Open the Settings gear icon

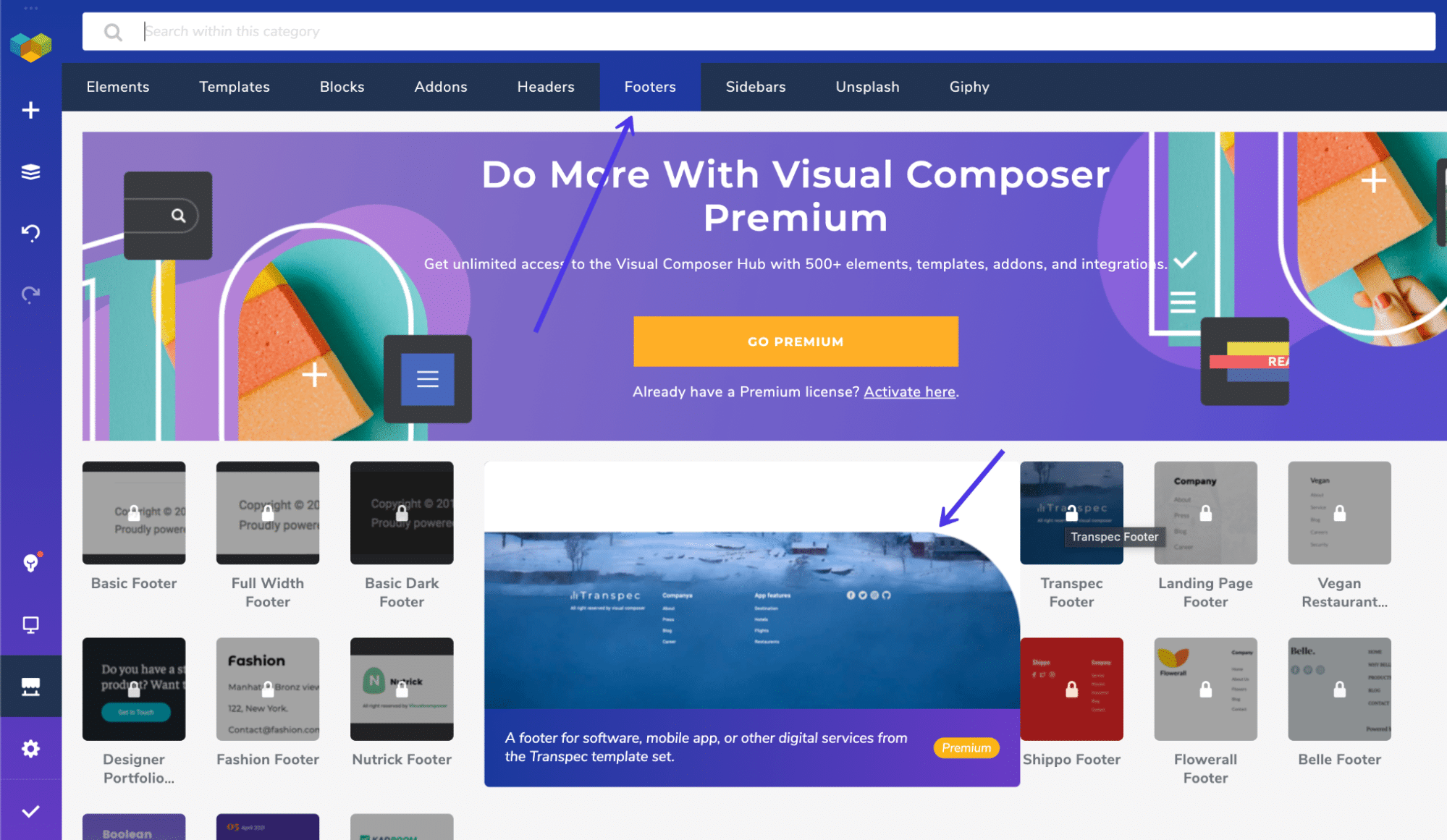pyautogui.click(x=30, y=748)
